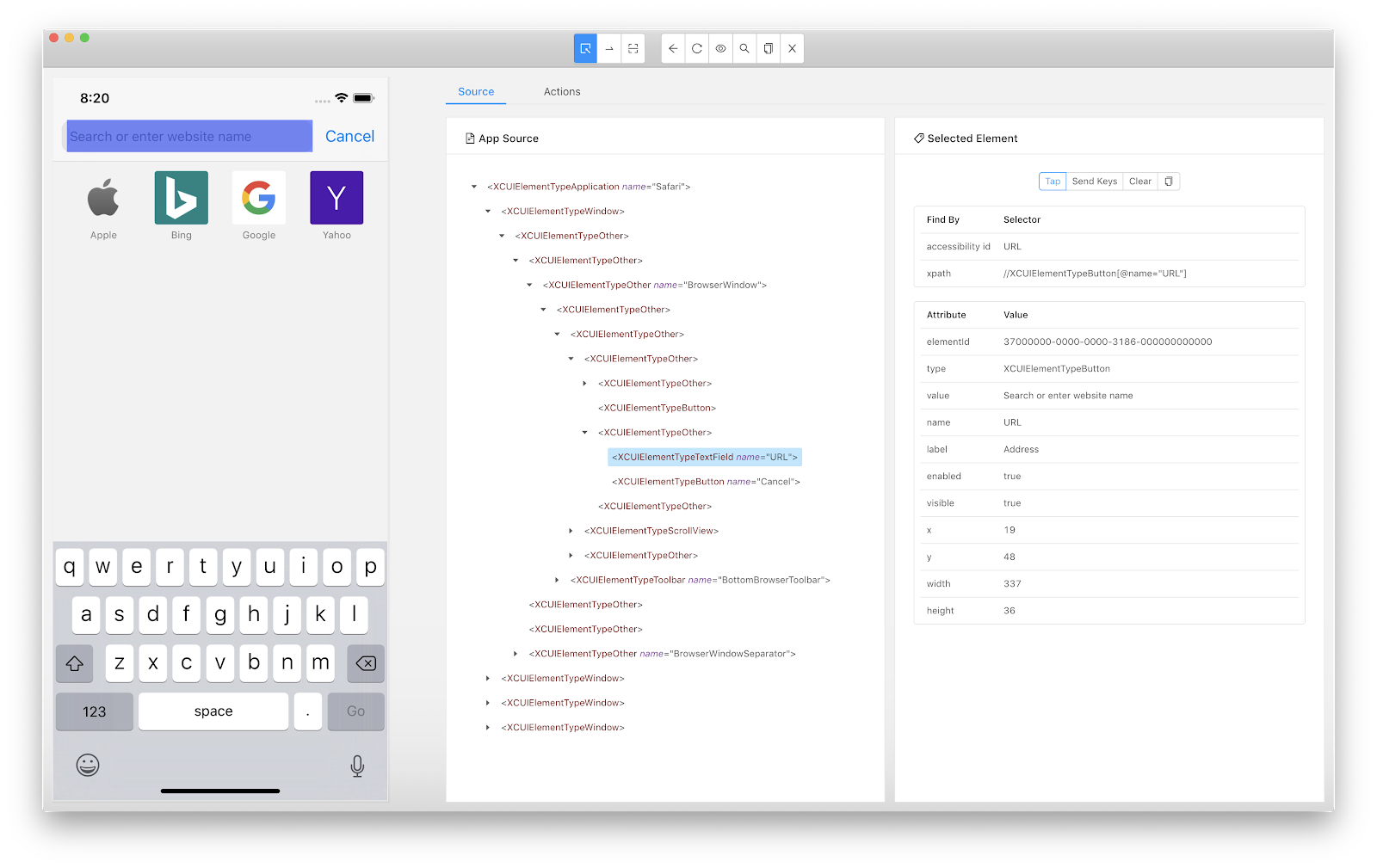Click the xpath selector //XCUIElementTypeButton[@name="URL"]
Image resolution: width=1377 pixels, height=868 pixels.
(x=1095, y=274)
